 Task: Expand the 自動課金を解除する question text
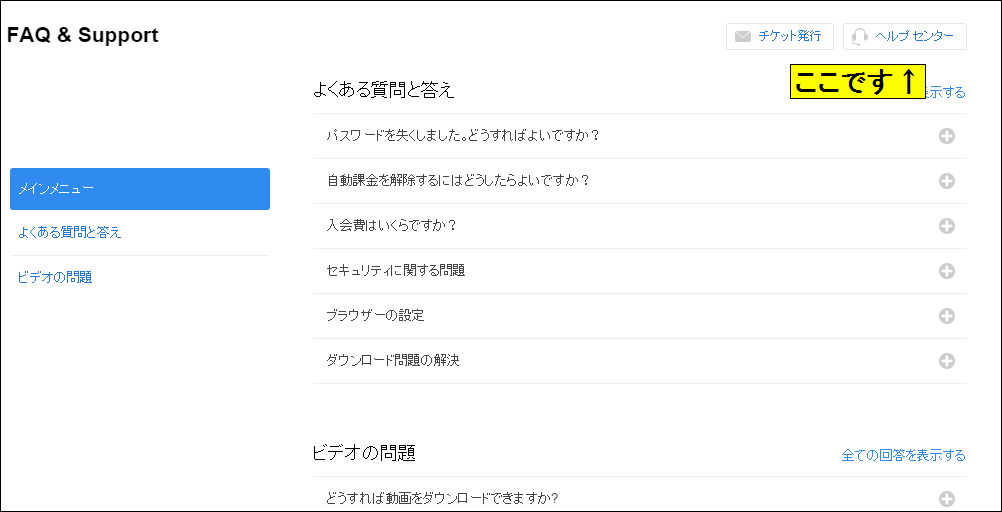pyautogui.click(x=457, y=181)
